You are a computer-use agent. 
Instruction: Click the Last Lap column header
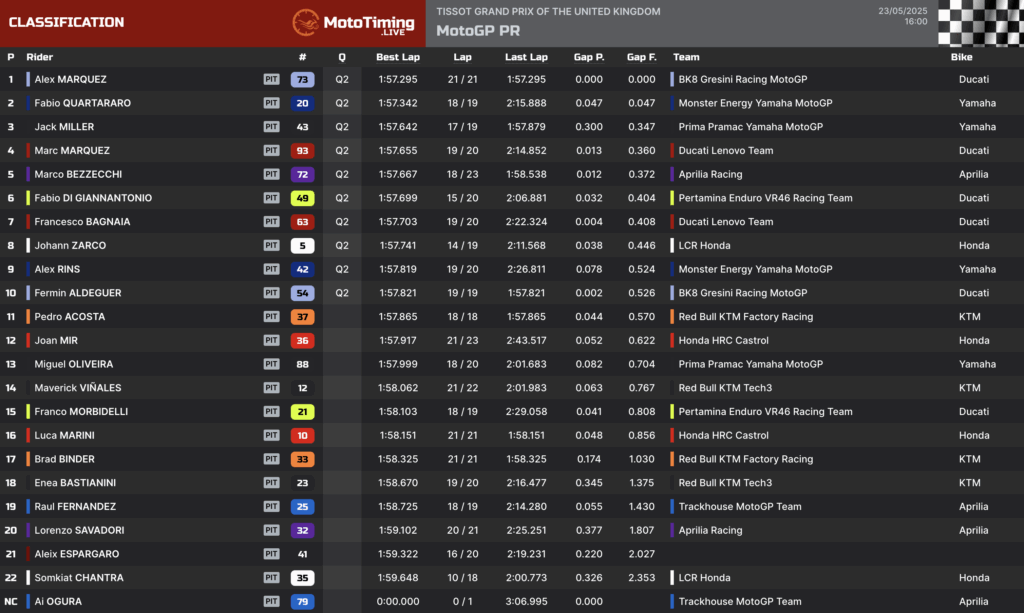(526, 57)
